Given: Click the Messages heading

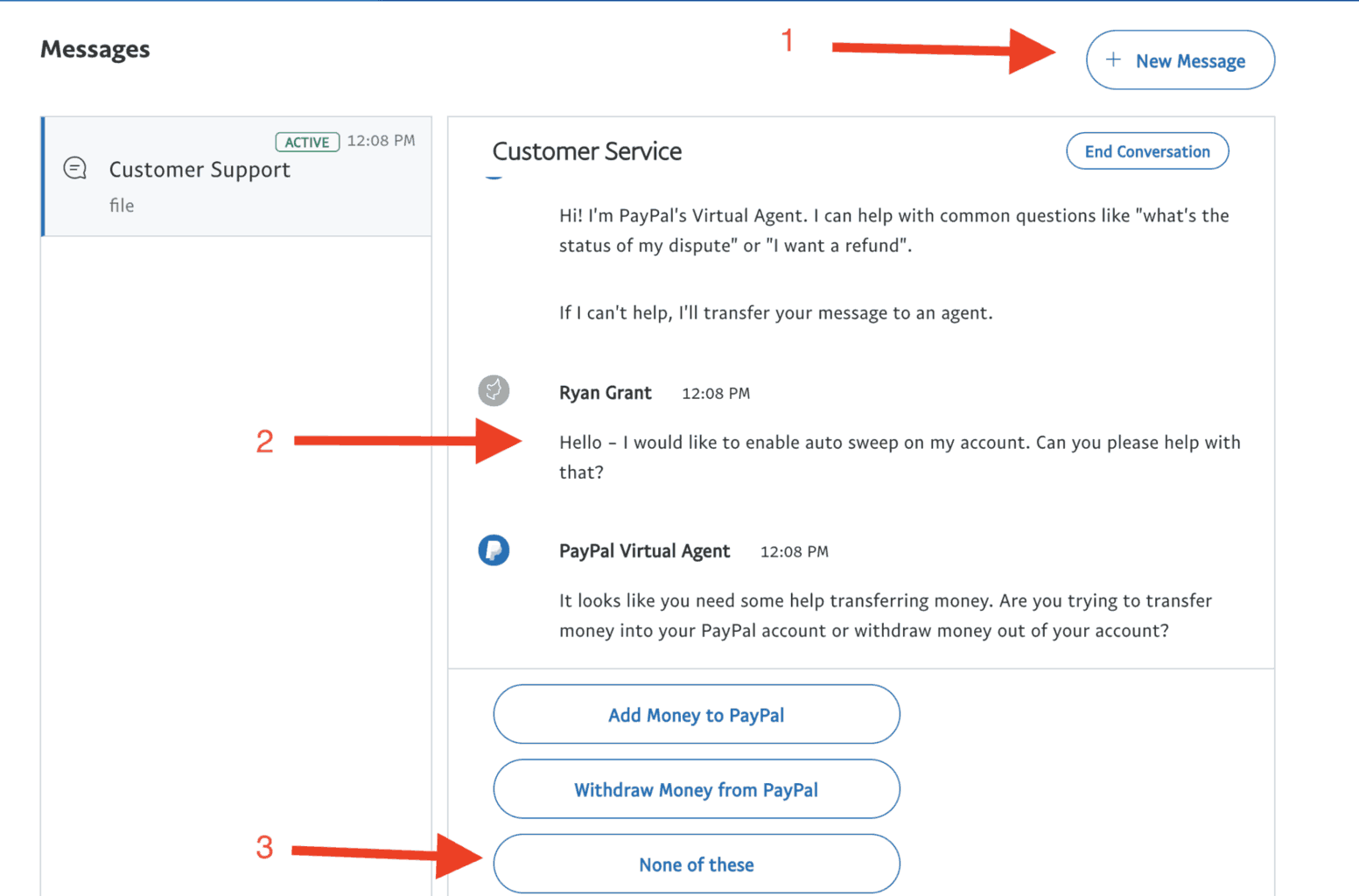Looking at the screenshot, I should pos(94,49).
